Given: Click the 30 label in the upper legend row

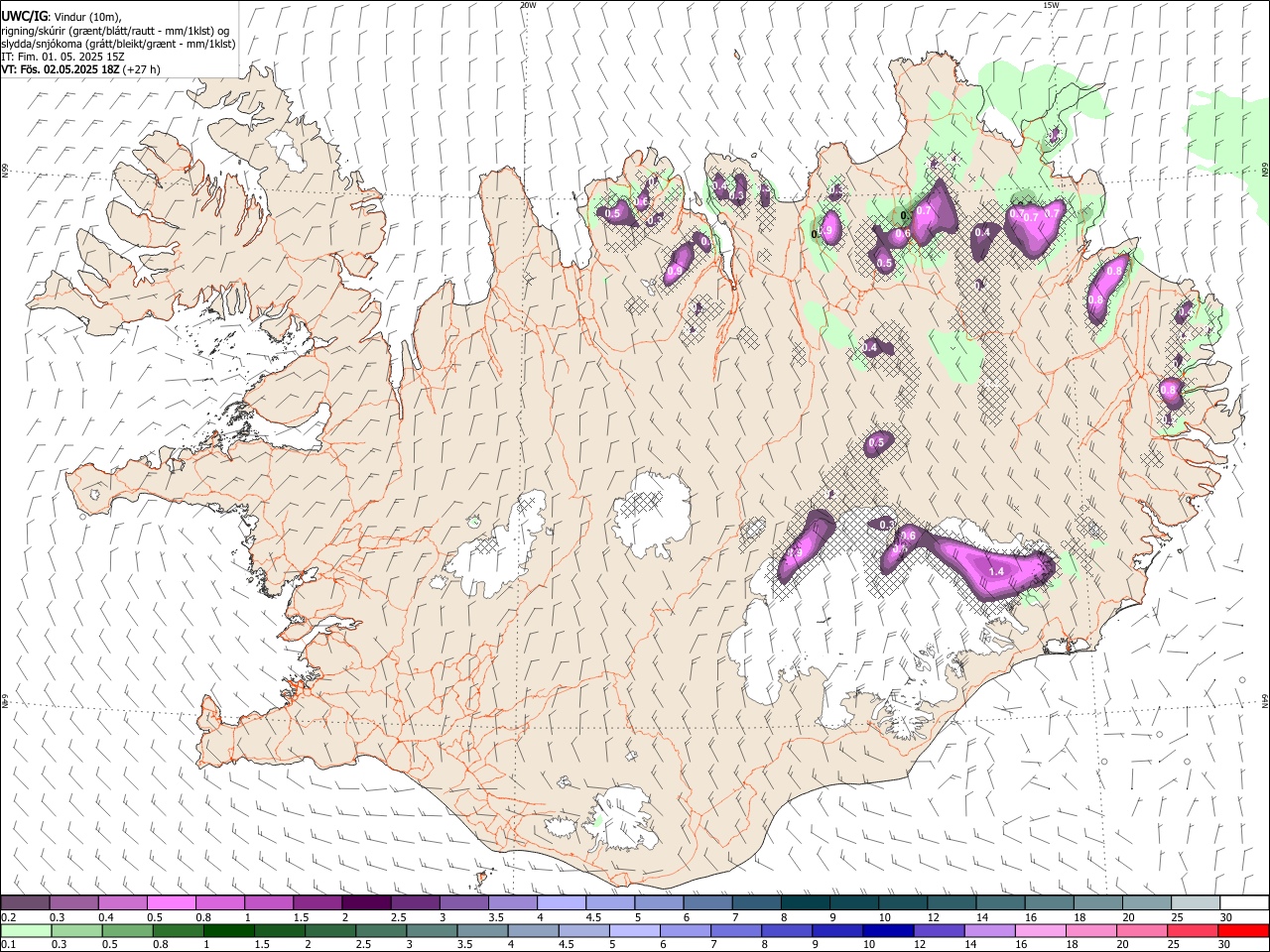Looking at the screenshot, I should (1226, 917).
